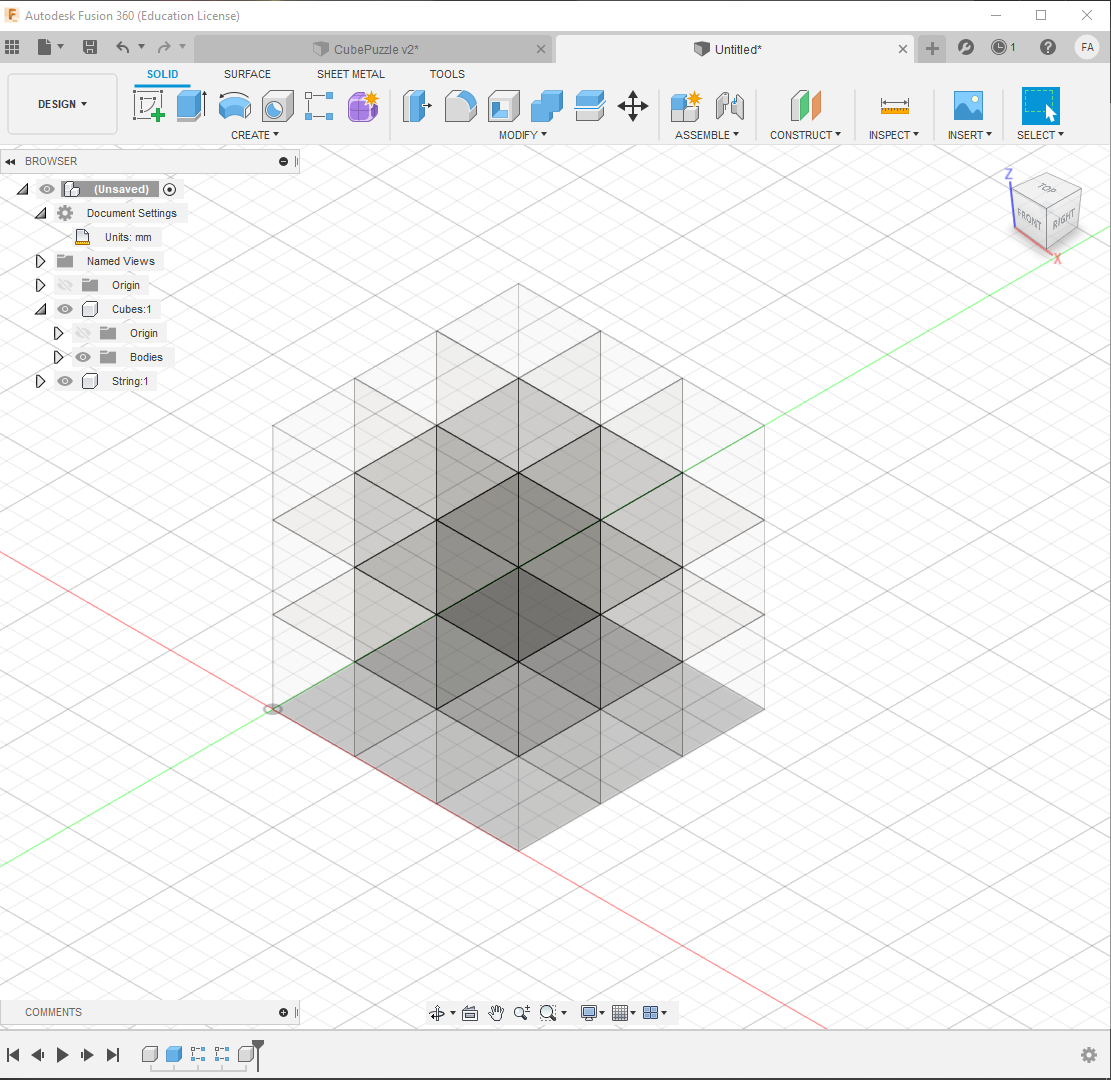This screenshot has width=1111, height=1080.
Task: Click the Pan tool in navigation bar
Action: click(496, 1012)
